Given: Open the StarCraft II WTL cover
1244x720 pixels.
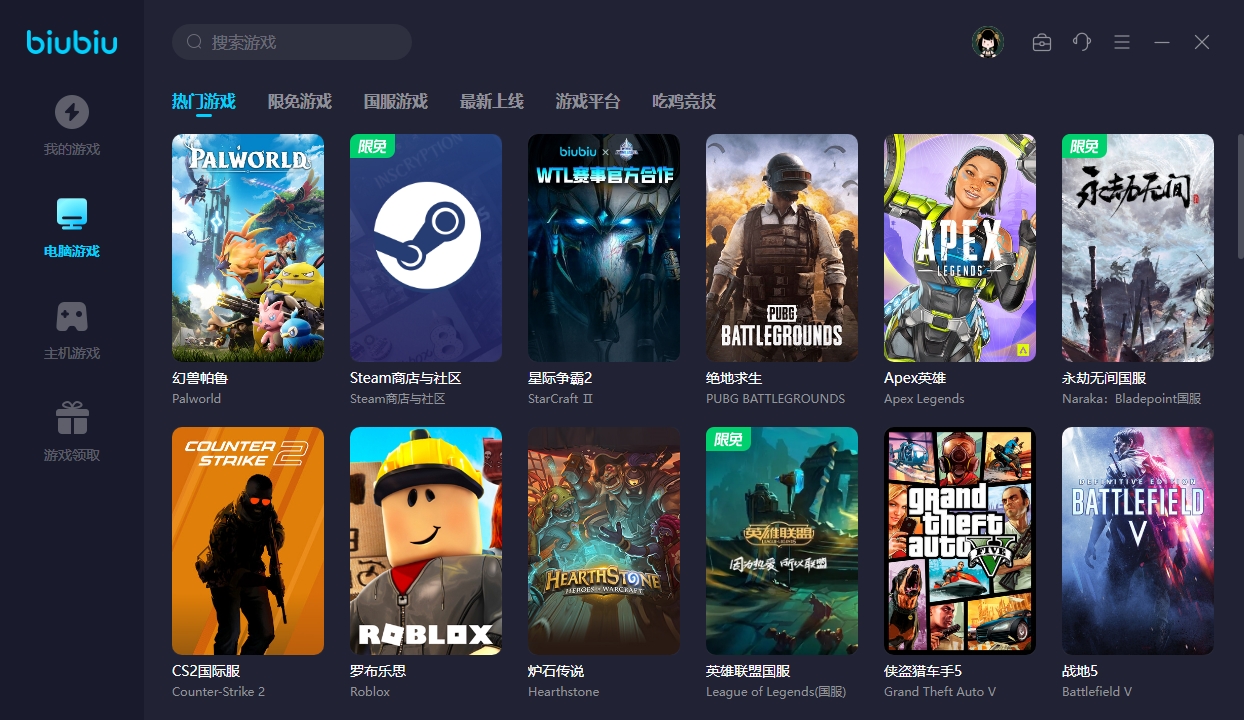Looking at the screenshot, I should coord(604,248).
